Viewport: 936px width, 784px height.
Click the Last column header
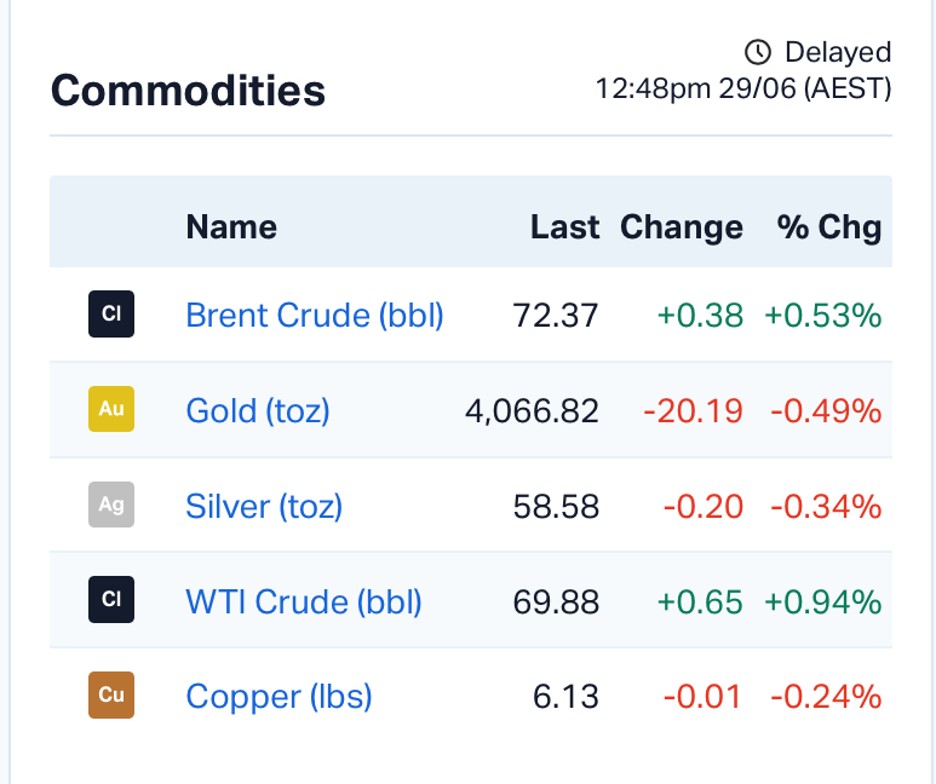565,227
